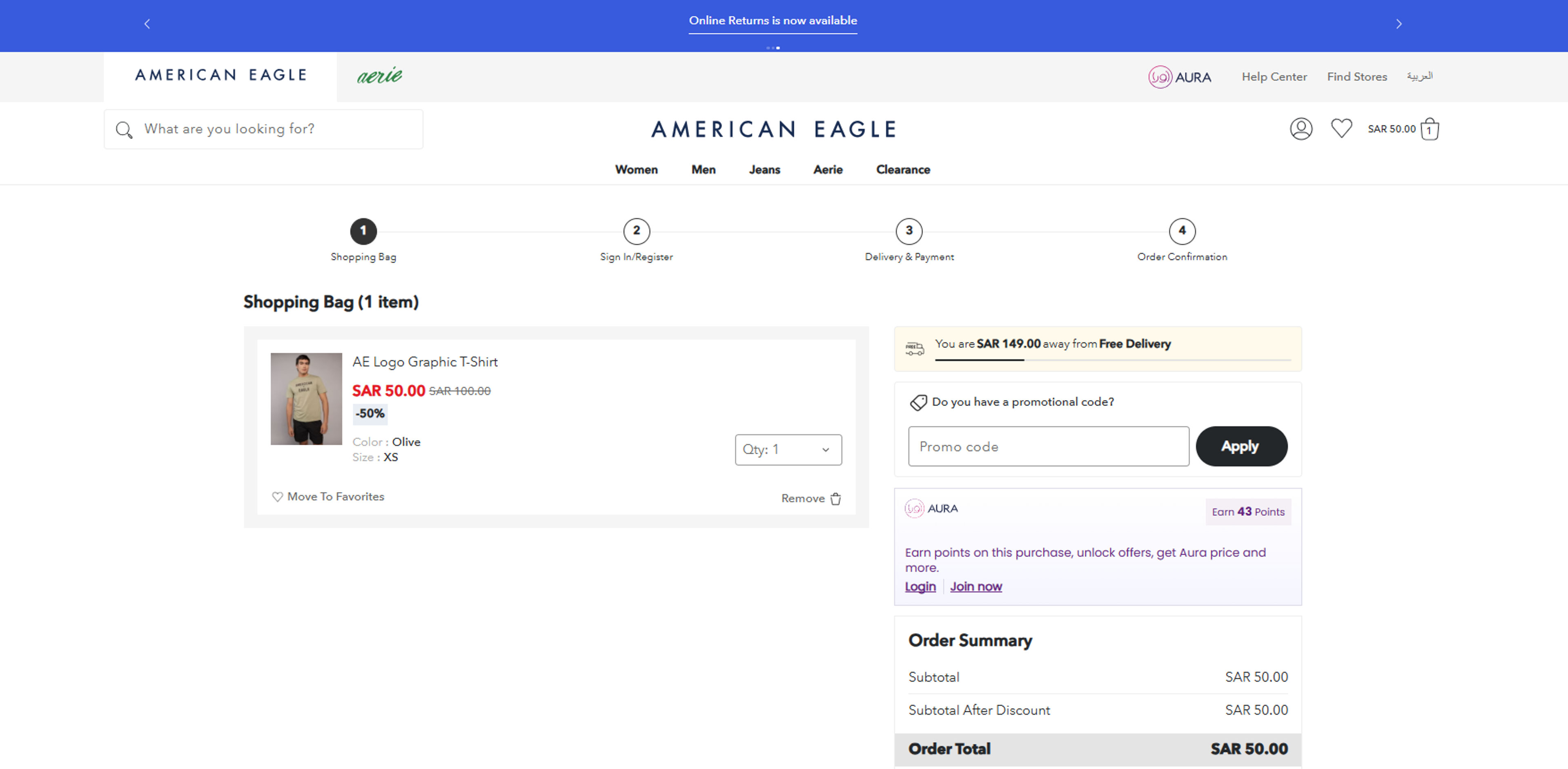This screenshot has height=769, width=1568.
Task: Open the Jeans menu
Action: [x=764, y=169]
